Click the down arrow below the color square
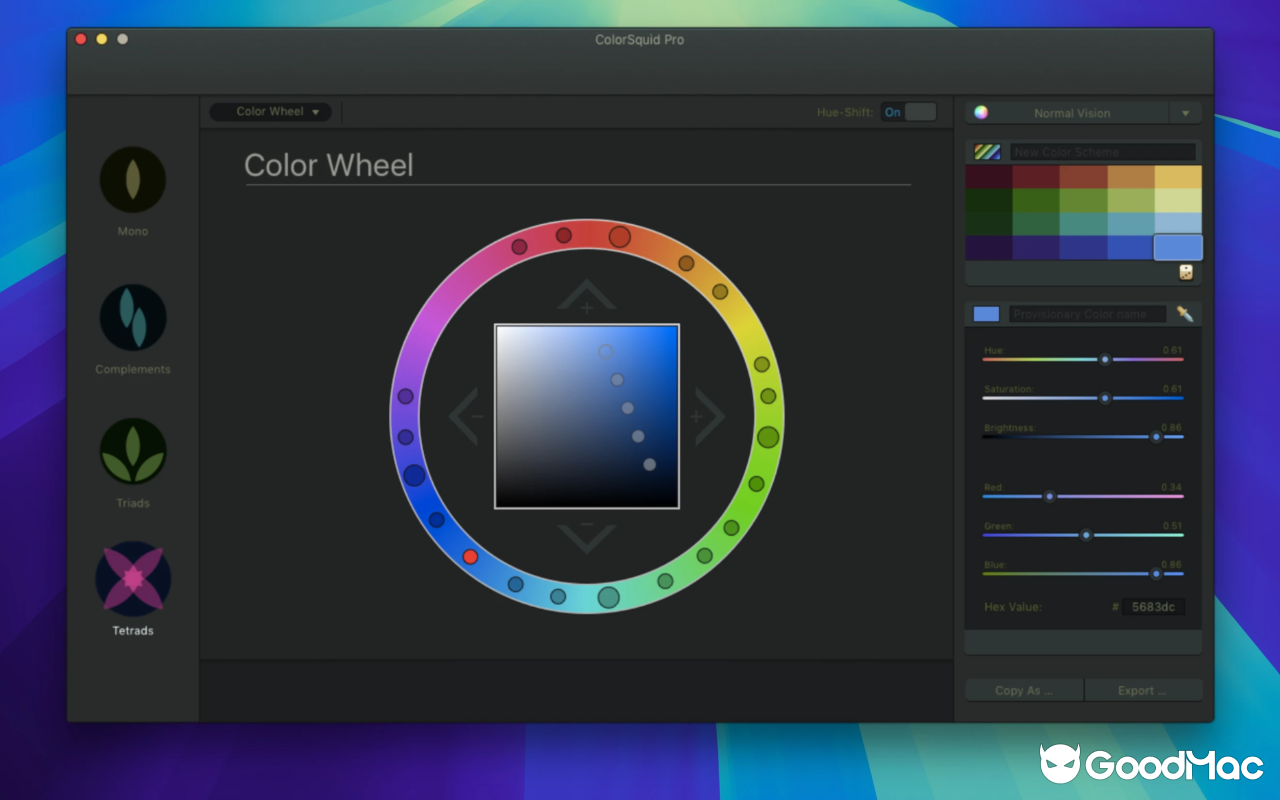The width and height of the screenshot is (1280, 800). point(586,535)
